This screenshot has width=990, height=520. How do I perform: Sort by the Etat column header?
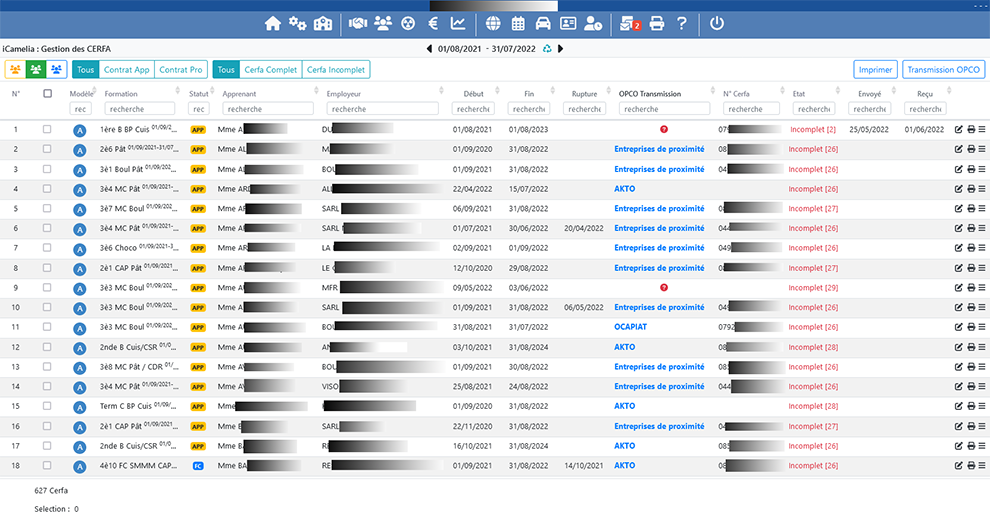click(x=799, y=94)
